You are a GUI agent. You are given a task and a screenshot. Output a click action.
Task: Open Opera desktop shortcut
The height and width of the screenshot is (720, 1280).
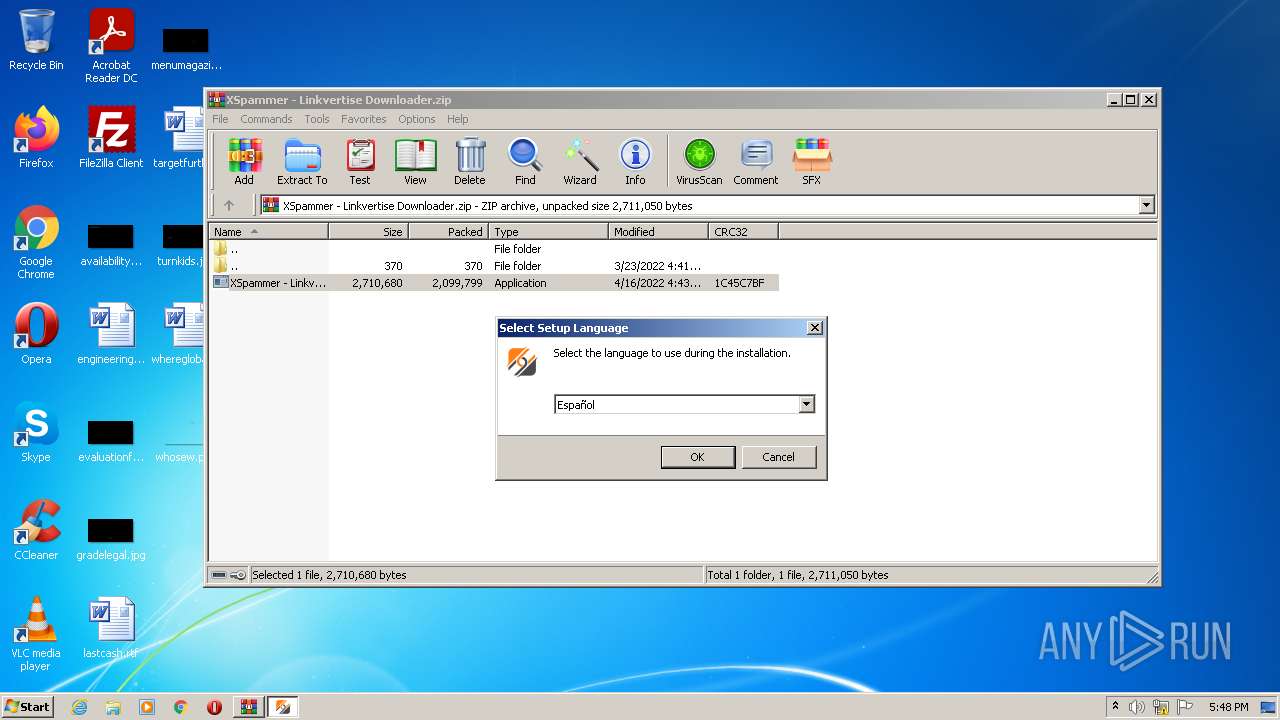(36, 334)
